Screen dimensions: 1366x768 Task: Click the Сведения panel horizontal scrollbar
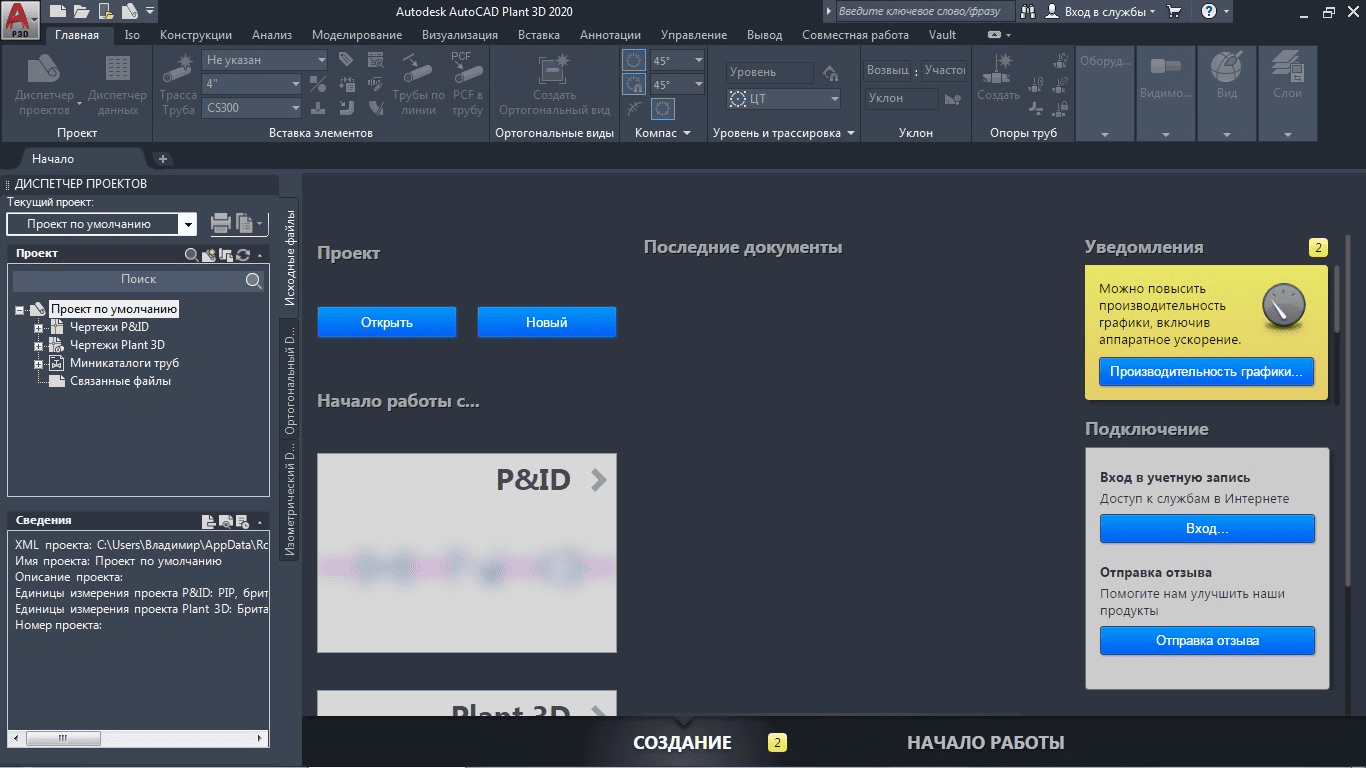138,738
